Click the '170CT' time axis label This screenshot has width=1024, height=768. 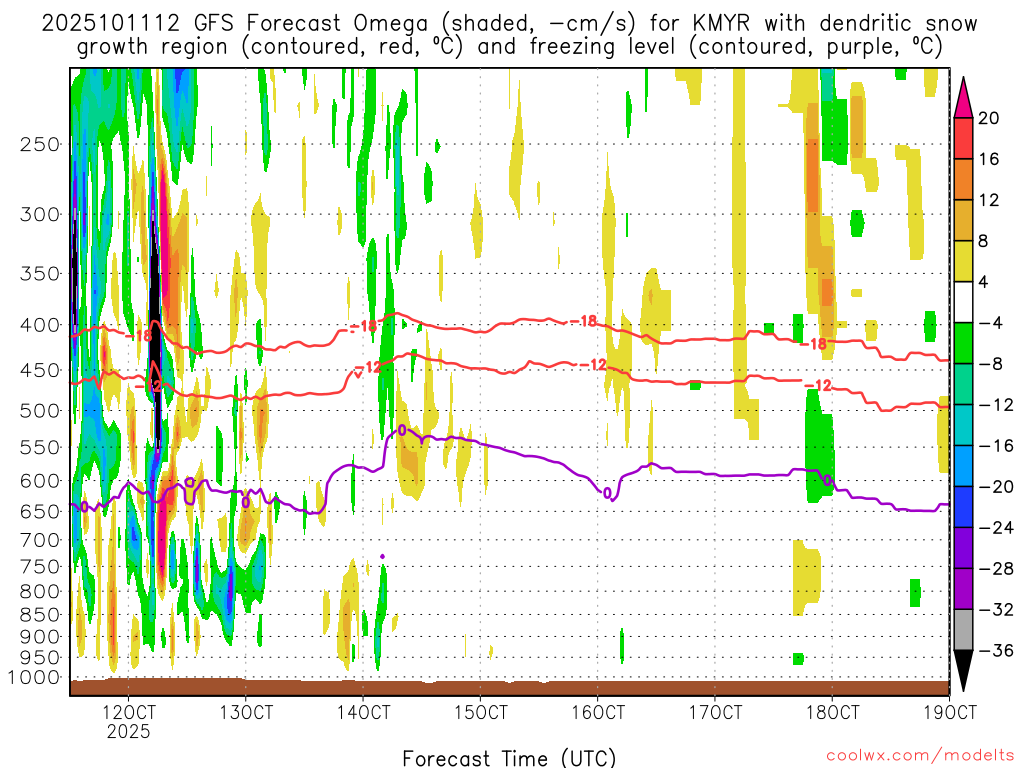pyautogui.click(x=715, y=712)
